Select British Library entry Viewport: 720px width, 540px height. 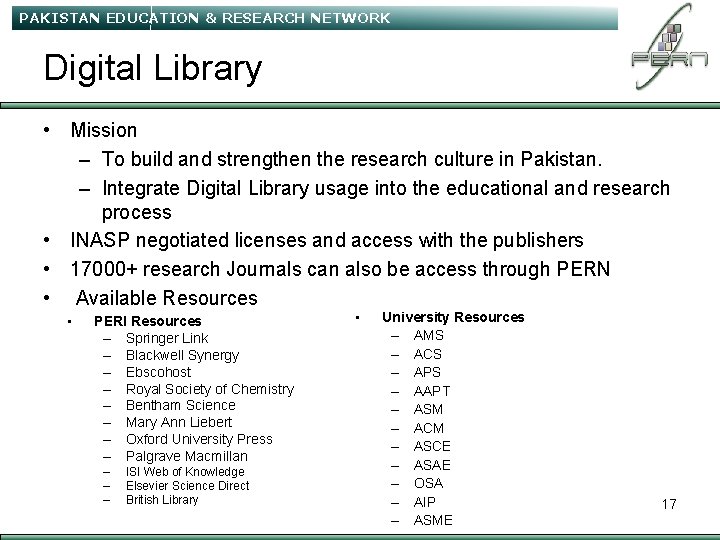click(x=162, y=500)
